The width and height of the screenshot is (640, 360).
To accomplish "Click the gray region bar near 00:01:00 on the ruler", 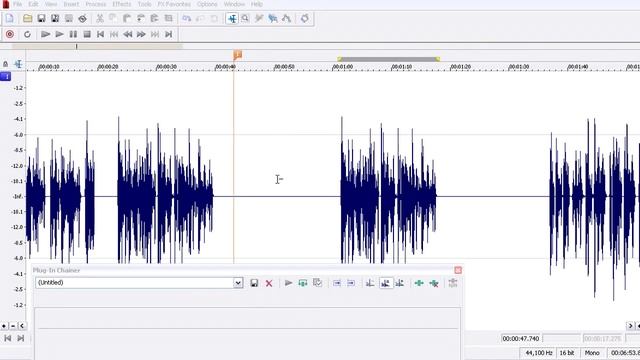I will coord(389,59).
